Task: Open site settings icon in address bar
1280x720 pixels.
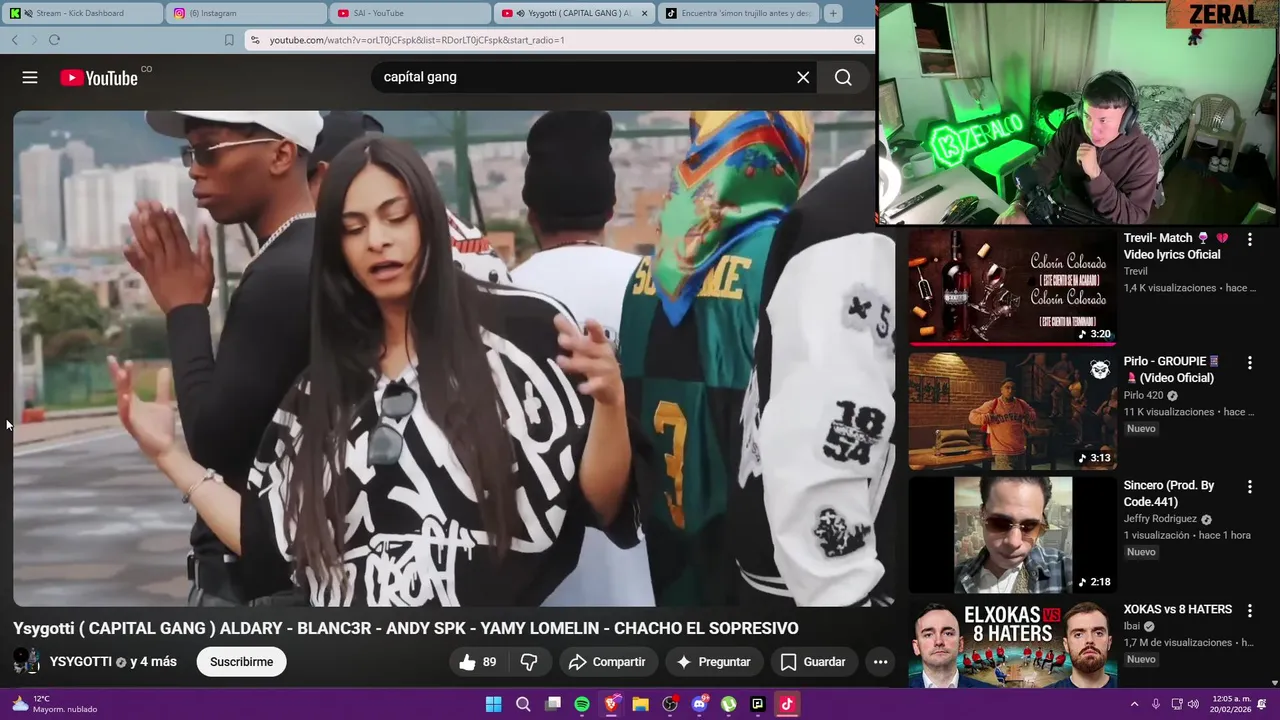Action: (x=255, y=40)
